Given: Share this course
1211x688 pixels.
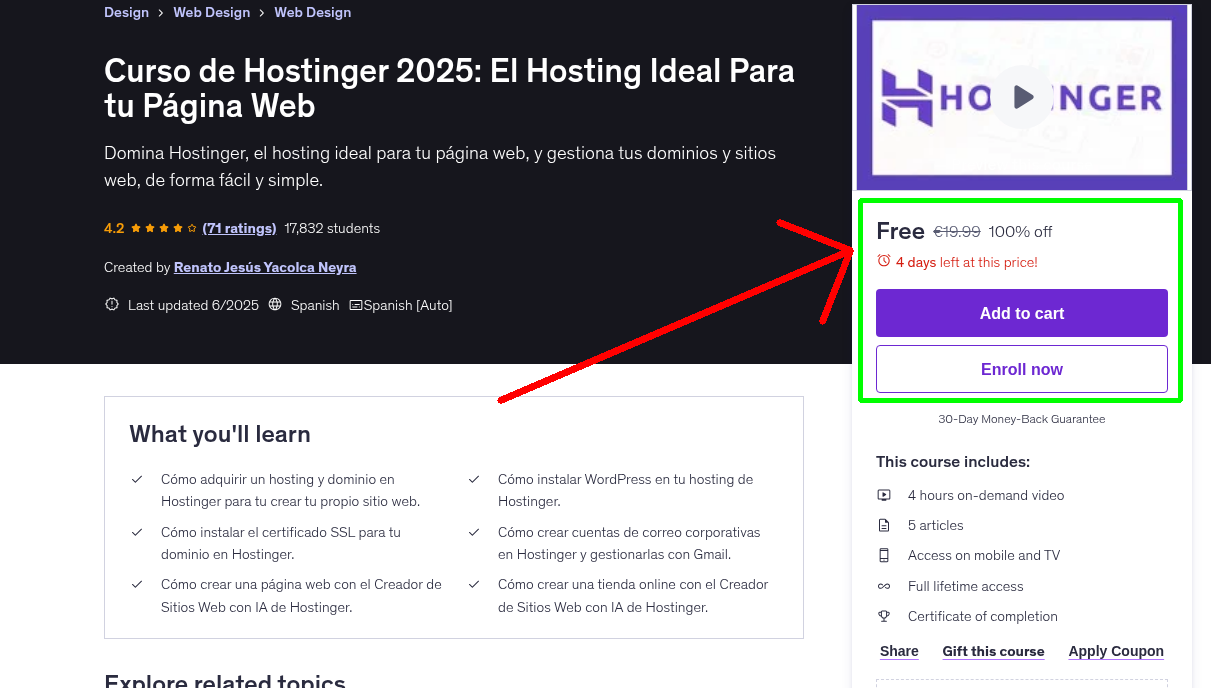Looking at the screenshot, I should click(x=899, y=651).
